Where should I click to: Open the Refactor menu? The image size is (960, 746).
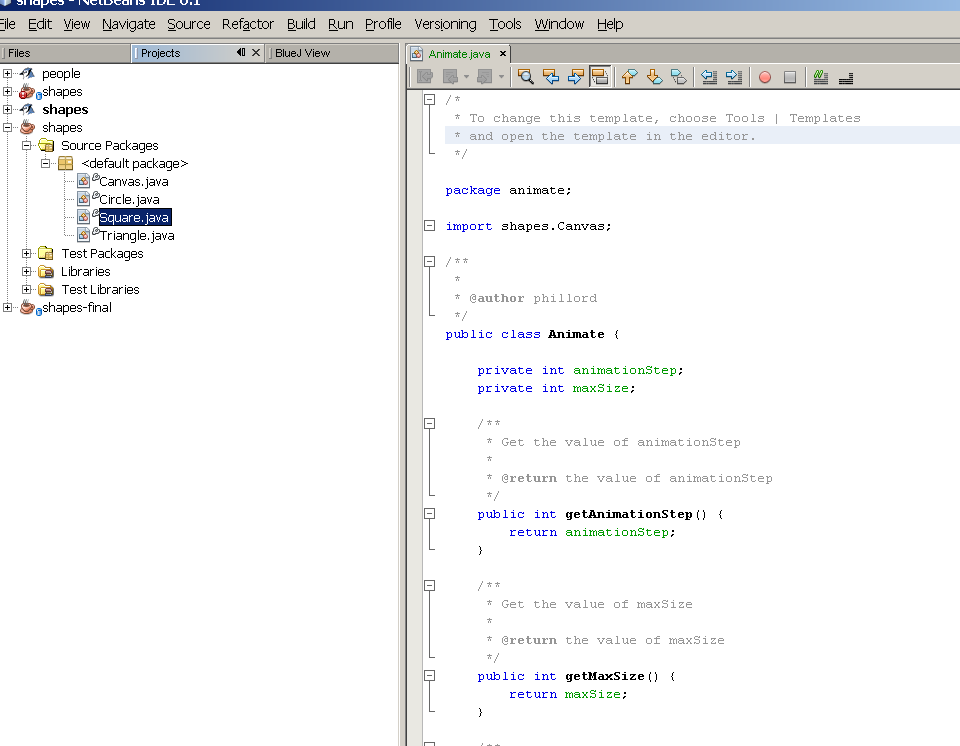pos(247,24)
